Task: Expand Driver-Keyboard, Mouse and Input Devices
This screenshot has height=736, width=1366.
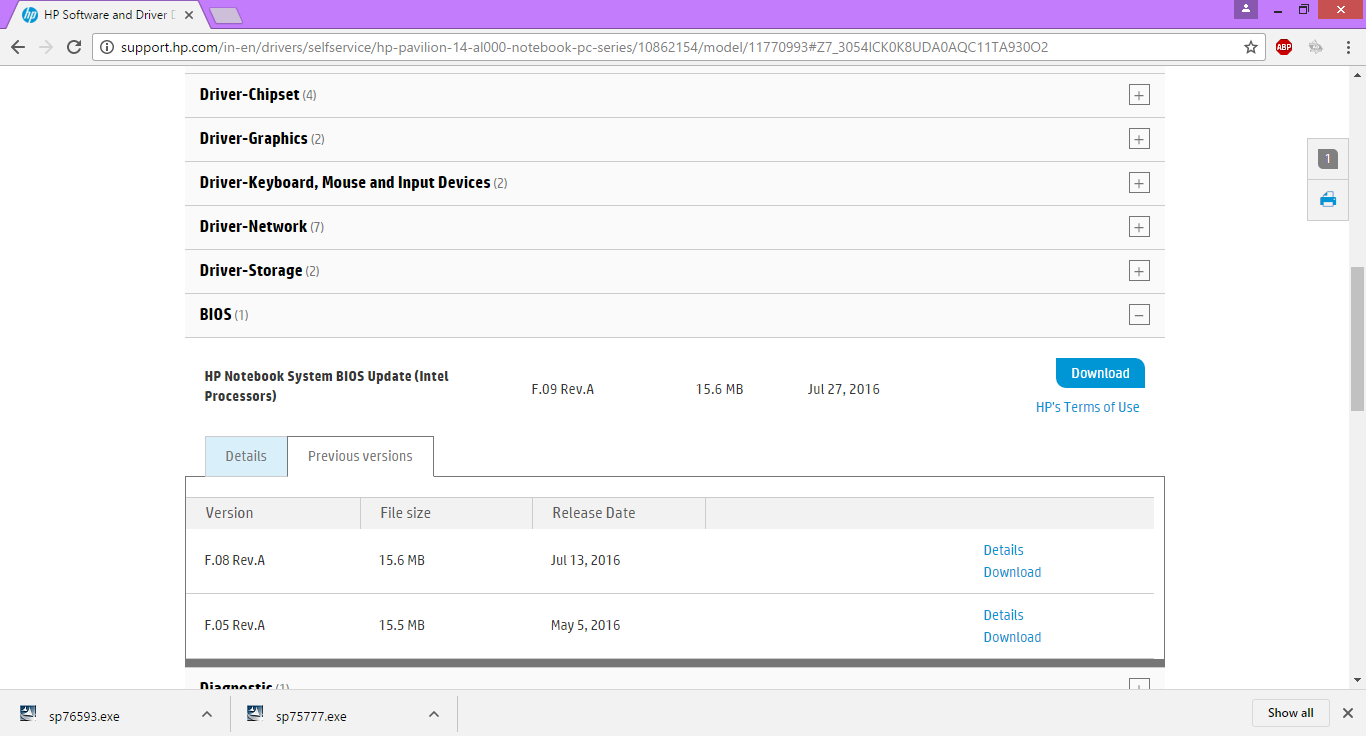Action: pos(1139,183)
